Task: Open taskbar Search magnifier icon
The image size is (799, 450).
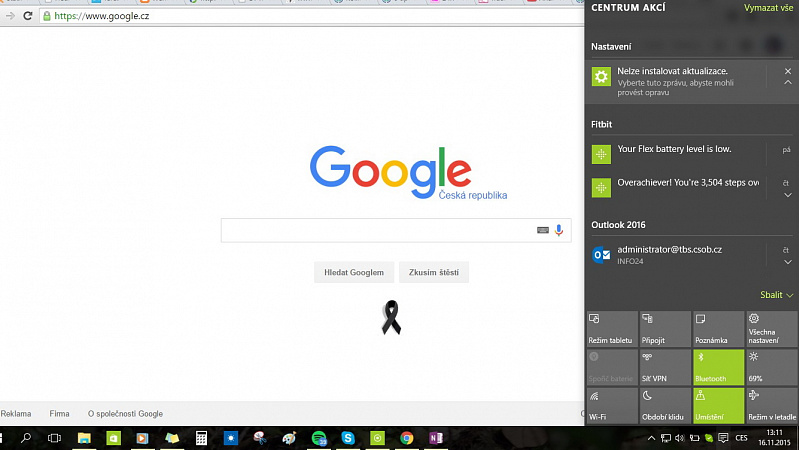Action: [25, 438]
